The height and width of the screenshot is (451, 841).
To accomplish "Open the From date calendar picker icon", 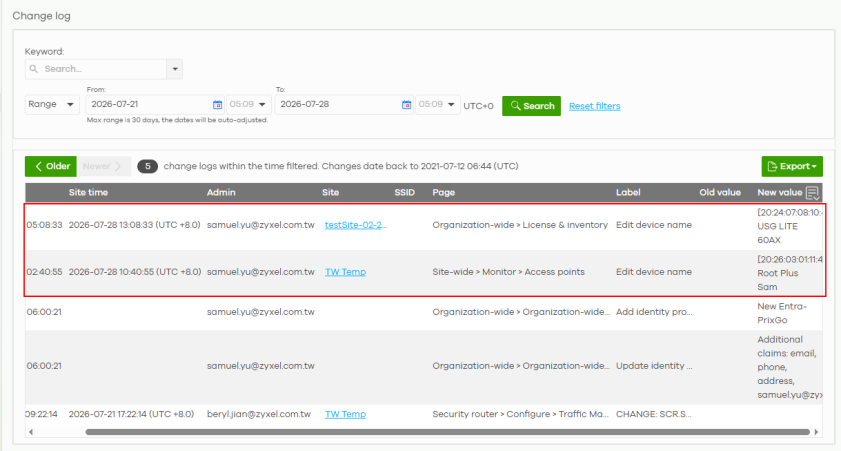I will pyautogui.click(x=217, y=105).
